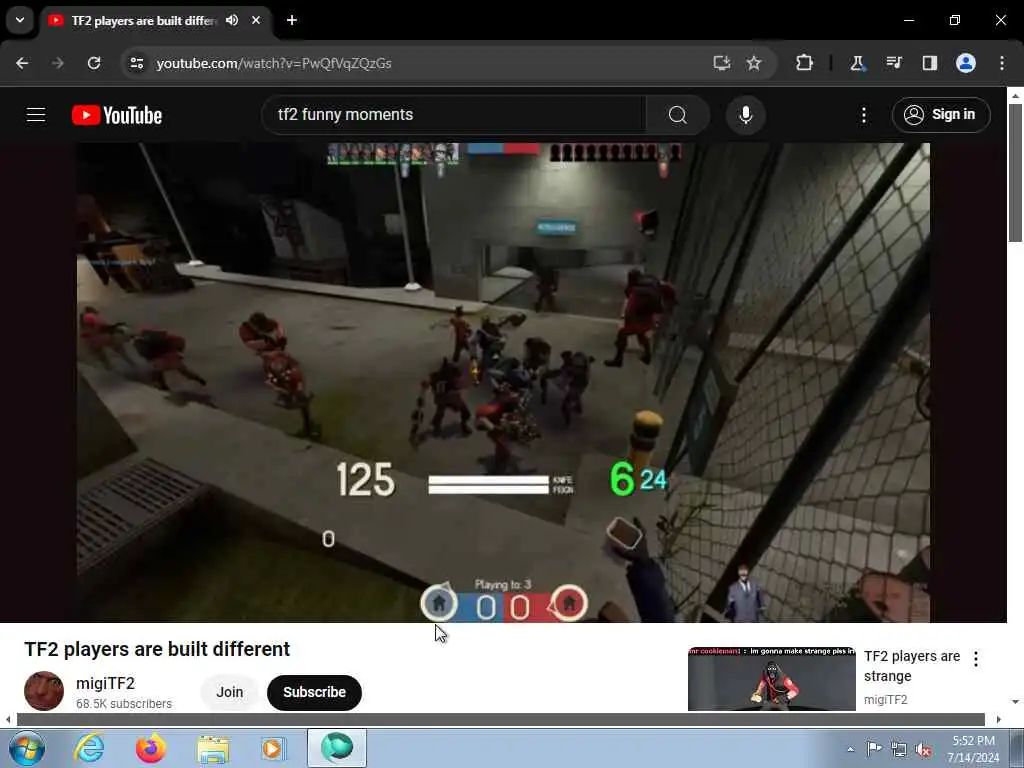1024x768 pixels.
Task: Open the Chrome profile avatar
Action: click(966, 63)
